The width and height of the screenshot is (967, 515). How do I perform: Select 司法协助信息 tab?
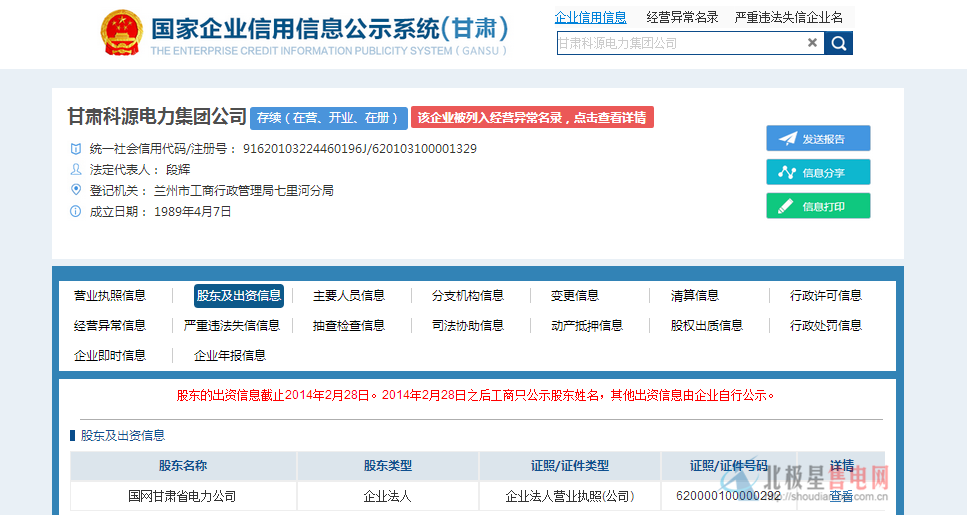(x=467, y=326)
